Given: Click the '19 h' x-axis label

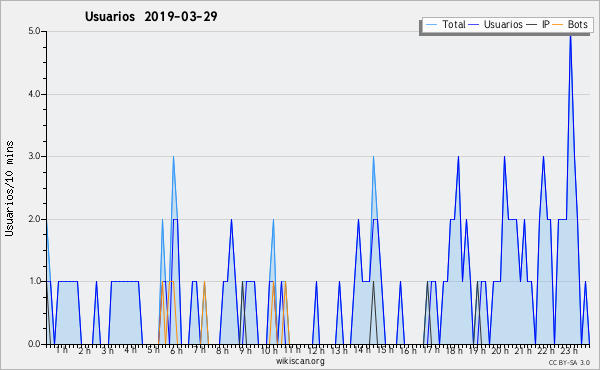Looking at the screenshot, I should pyautogui.click(x=477, y=350).
